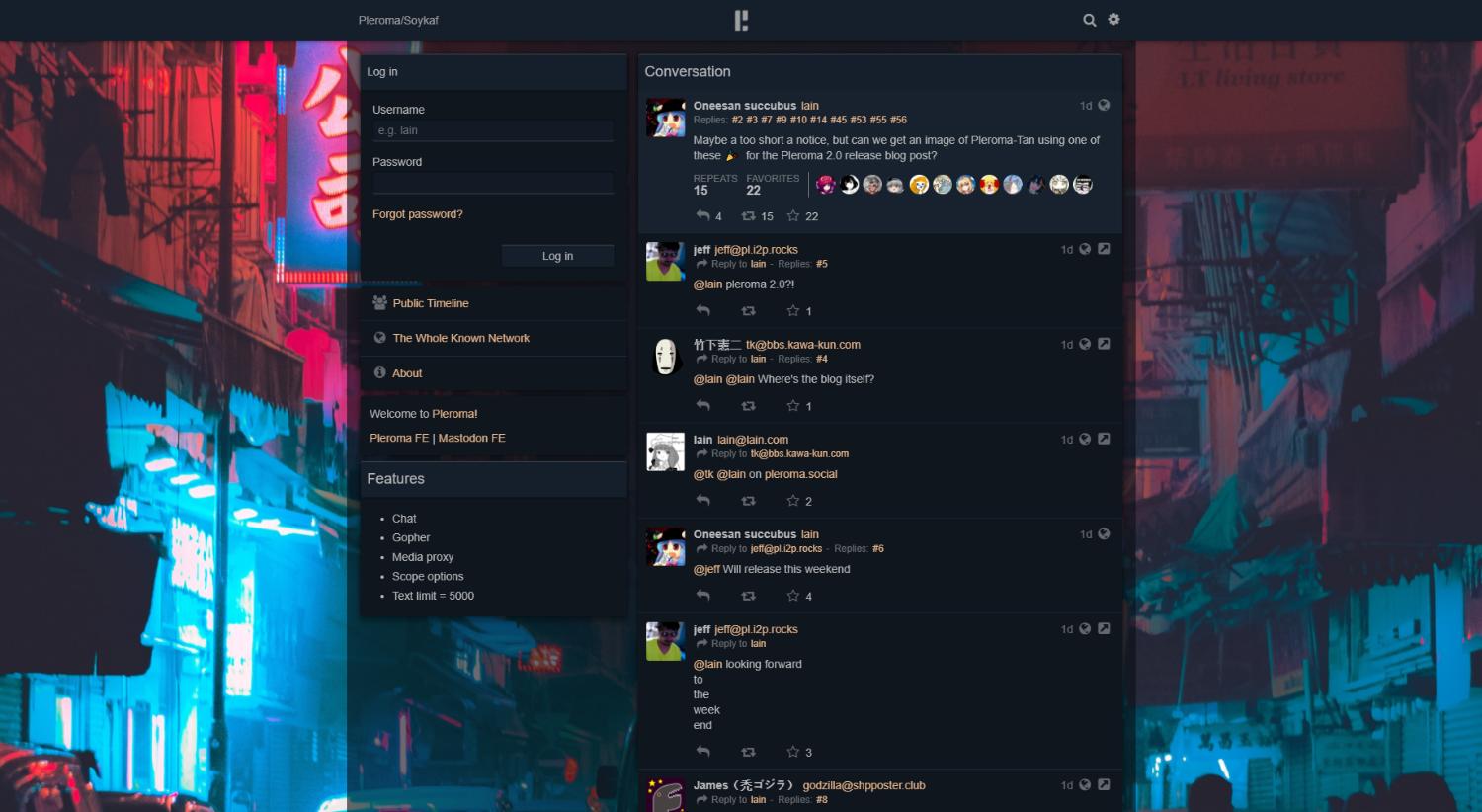Image resolution: width=1482 pixels, height=812 pixels.
Task: Open the Mastodon FE link
Action: tap(471, 438)
